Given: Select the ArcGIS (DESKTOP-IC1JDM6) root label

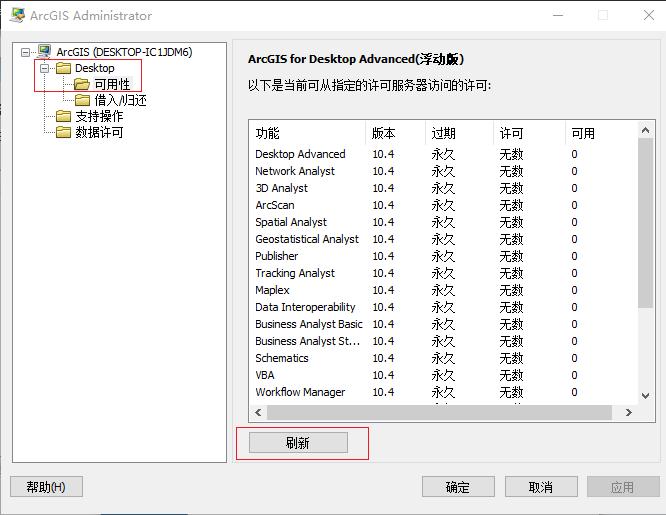Looking at the screenshot, I should (124, 52).
